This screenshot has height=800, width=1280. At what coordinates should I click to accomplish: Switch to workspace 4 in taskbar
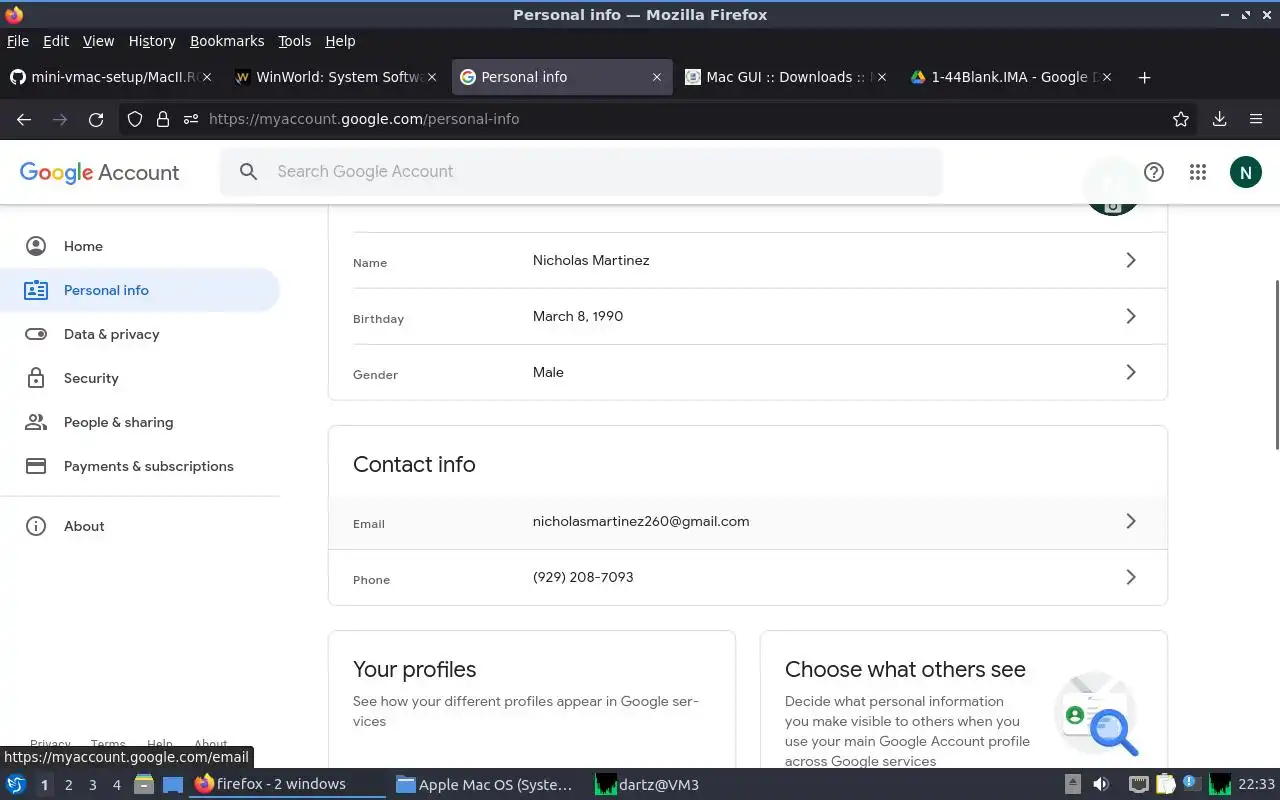[x=116, y=785]
